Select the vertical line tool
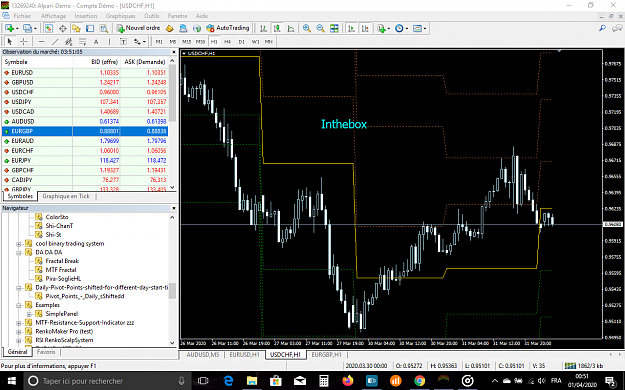The height and width of the screenshot is (390, 625). 110,41
